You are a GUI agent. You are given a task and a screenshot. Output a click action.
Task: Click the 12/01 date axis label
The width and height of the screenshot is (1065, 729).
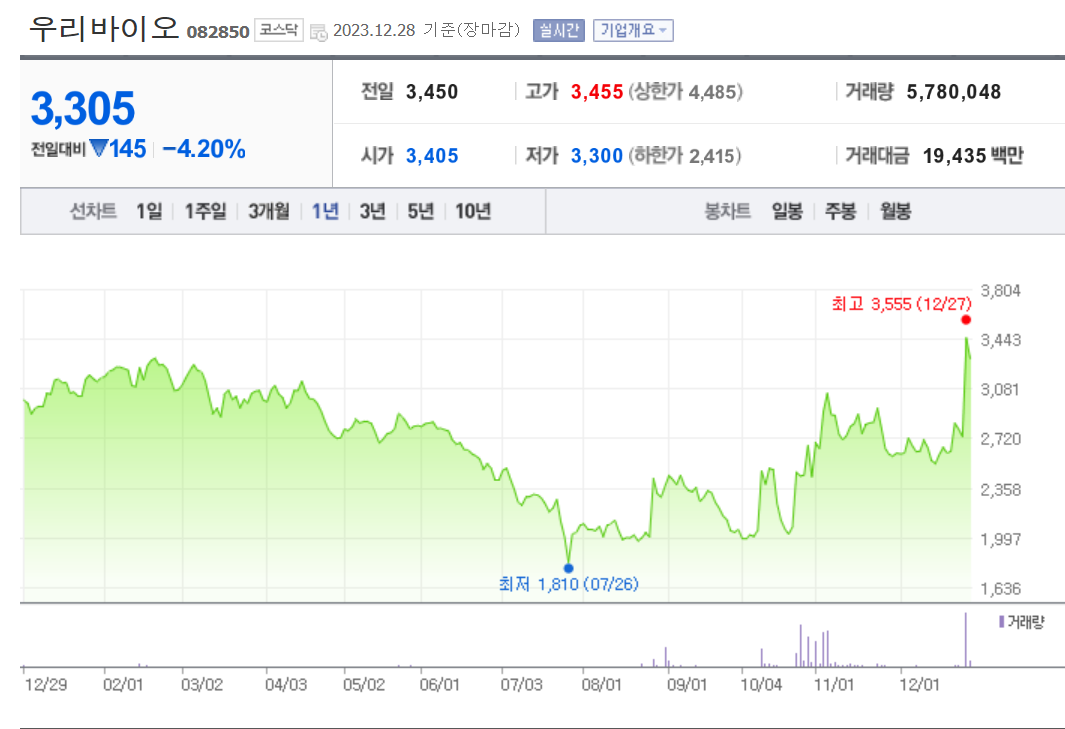point(920,684)
